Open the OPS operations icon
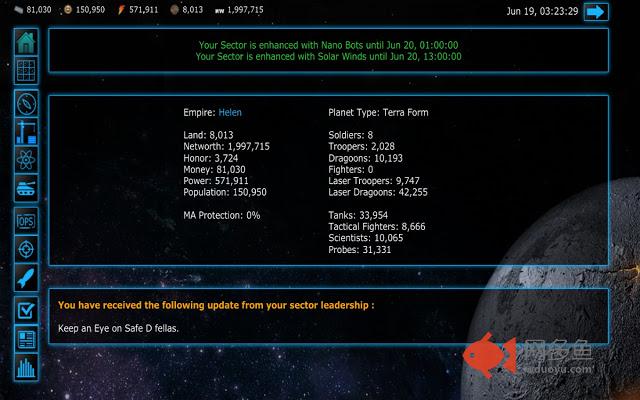Image resolution: width=640 pixels, height=400 pixels. (26, 221)
